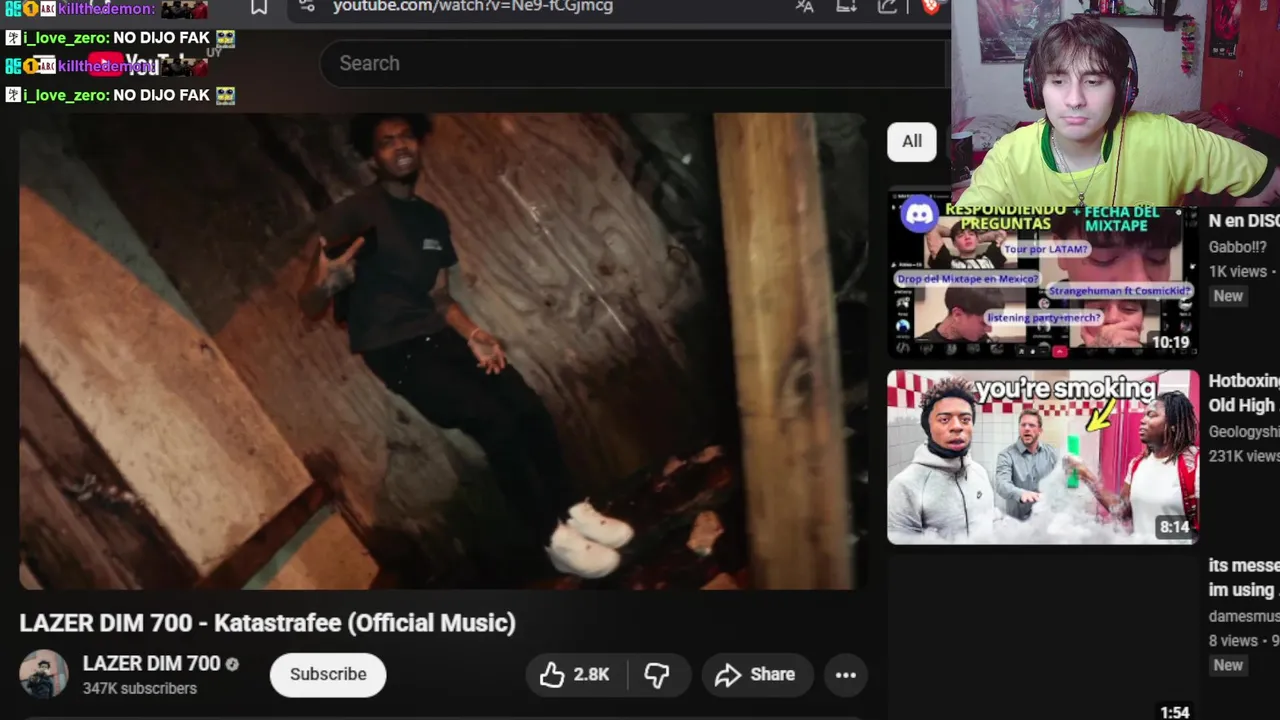
Task: Subscribe to LAZER DIM 700
Action: (328, 674)
